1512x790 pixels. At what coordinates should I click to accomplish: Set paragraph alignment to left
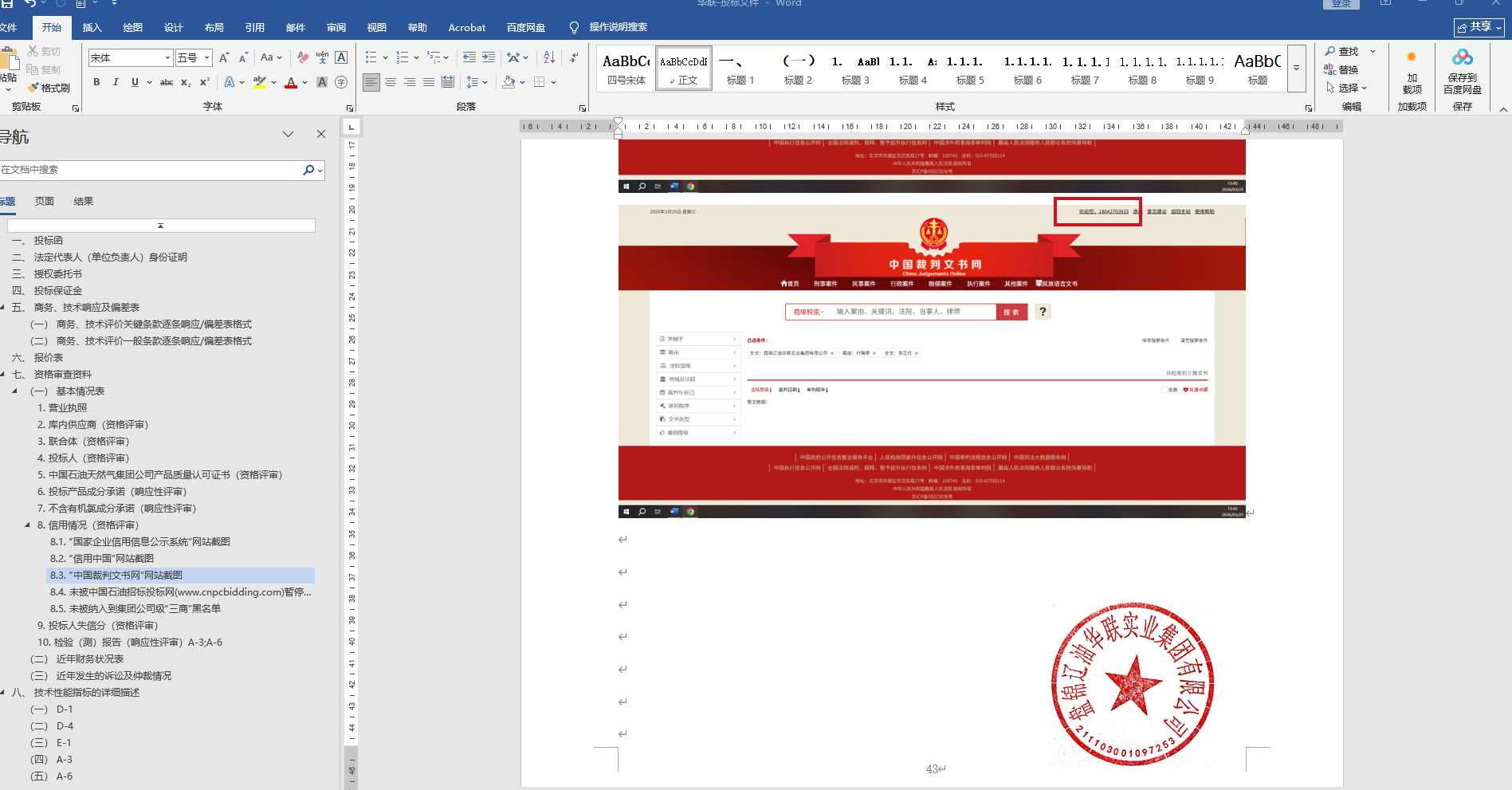point(371,82)
